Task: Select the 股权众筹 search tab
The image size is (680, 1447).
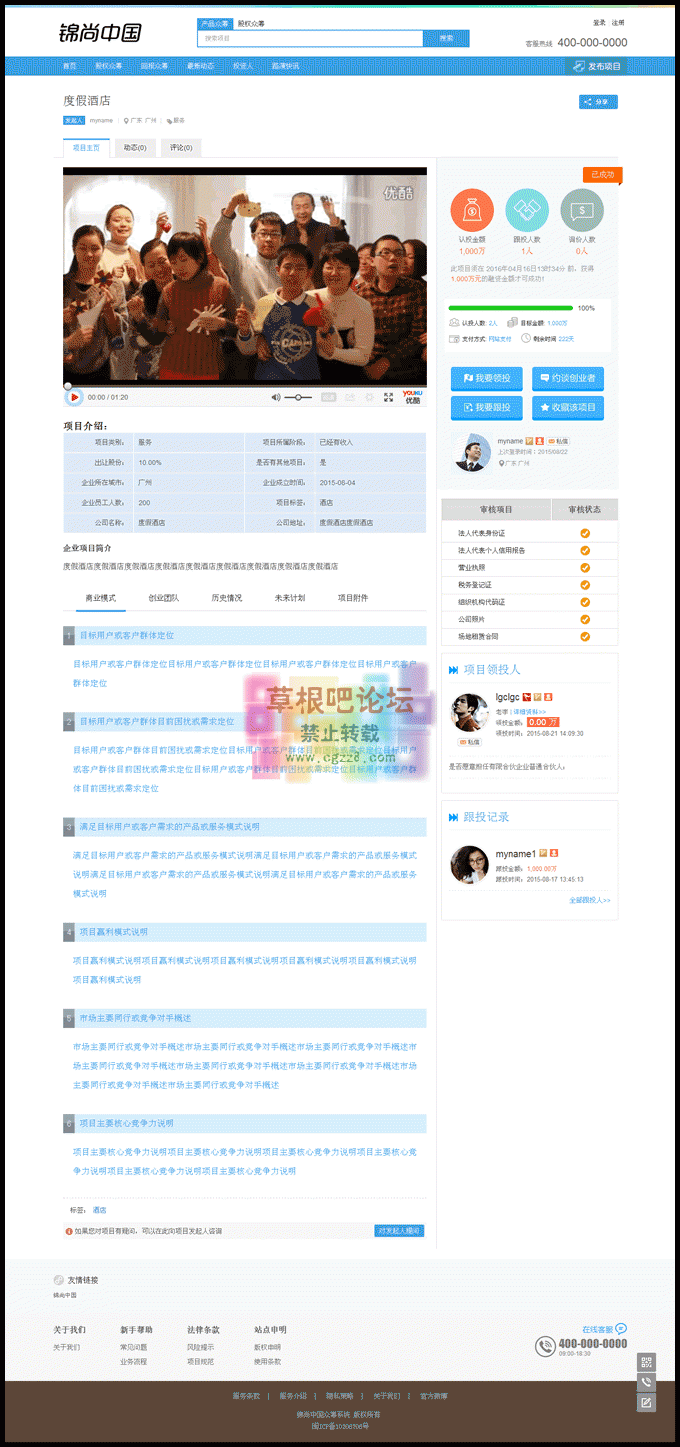Action: [250, 22]
